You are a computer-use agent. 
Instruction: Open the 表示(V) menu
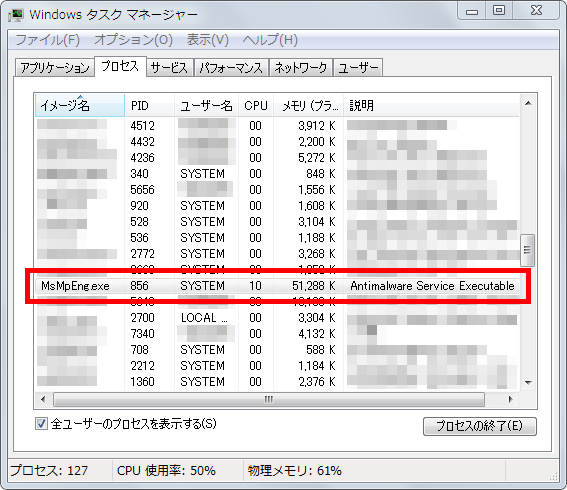click(208, 40)
